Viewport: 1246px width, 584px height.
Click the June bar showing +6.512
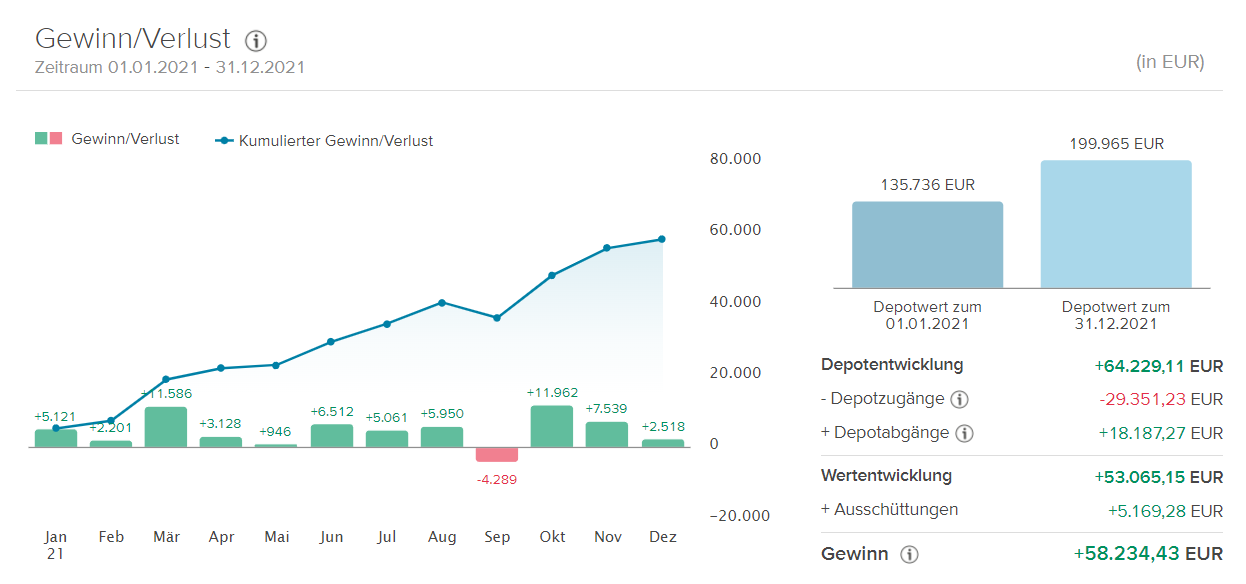pos(332,436)
